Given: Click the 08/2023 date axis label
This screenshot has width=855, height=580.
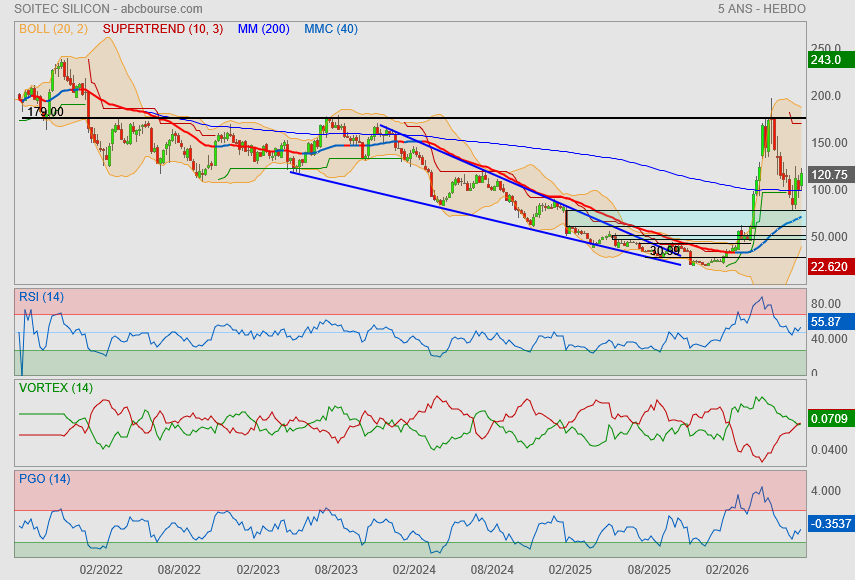Looking at the screenshot, I should pyautogui.click(x=336, y=570).
